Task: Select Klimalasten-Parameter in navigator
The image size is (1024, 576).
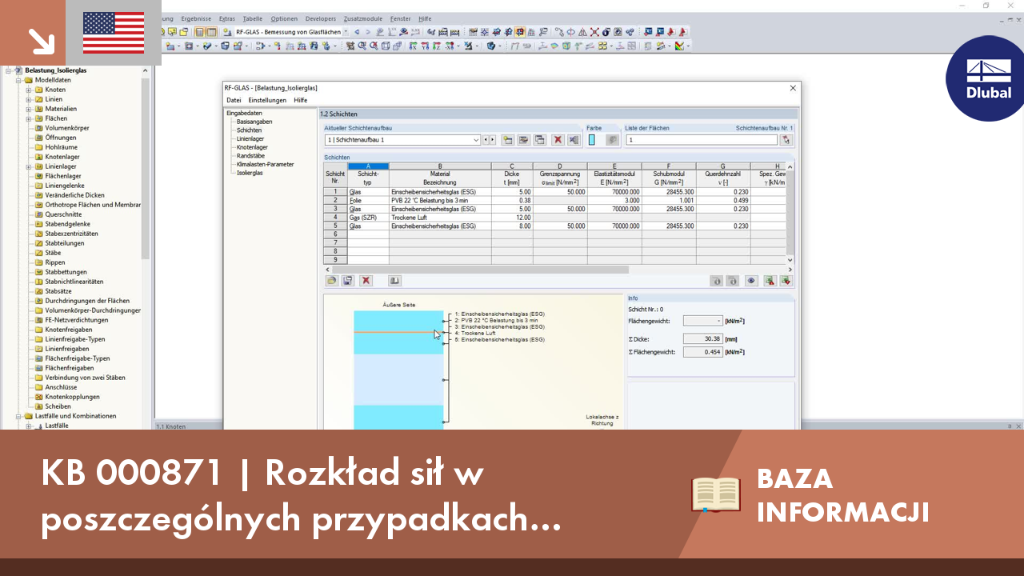Action: [265, 165]
